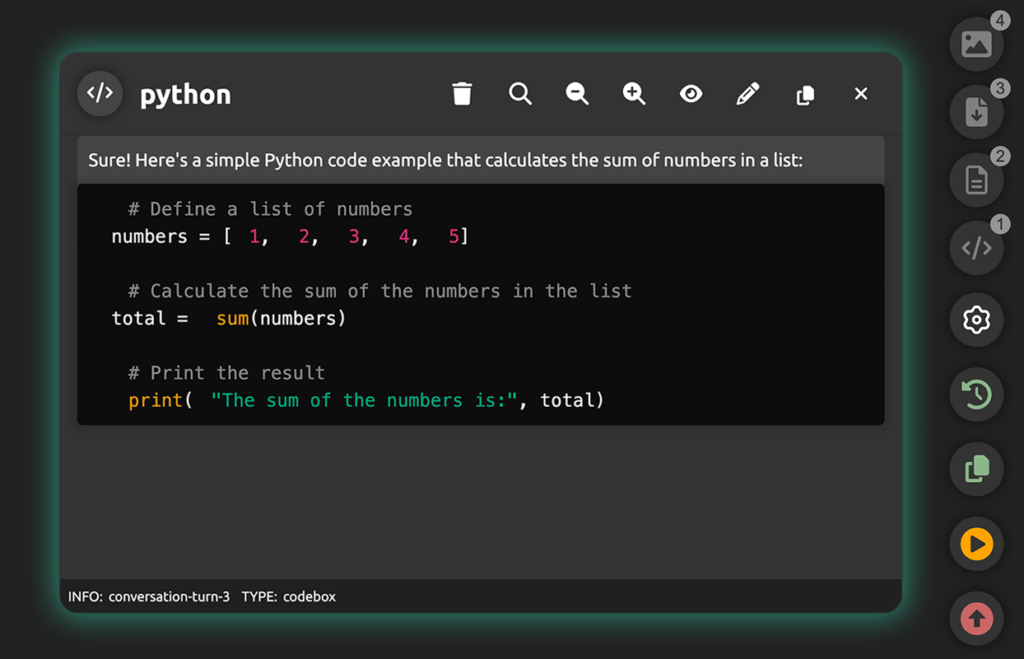
Task: Click 'INFO: conversation-turn-3' status text
Action: pyautogui.click(x=149, y=596)
